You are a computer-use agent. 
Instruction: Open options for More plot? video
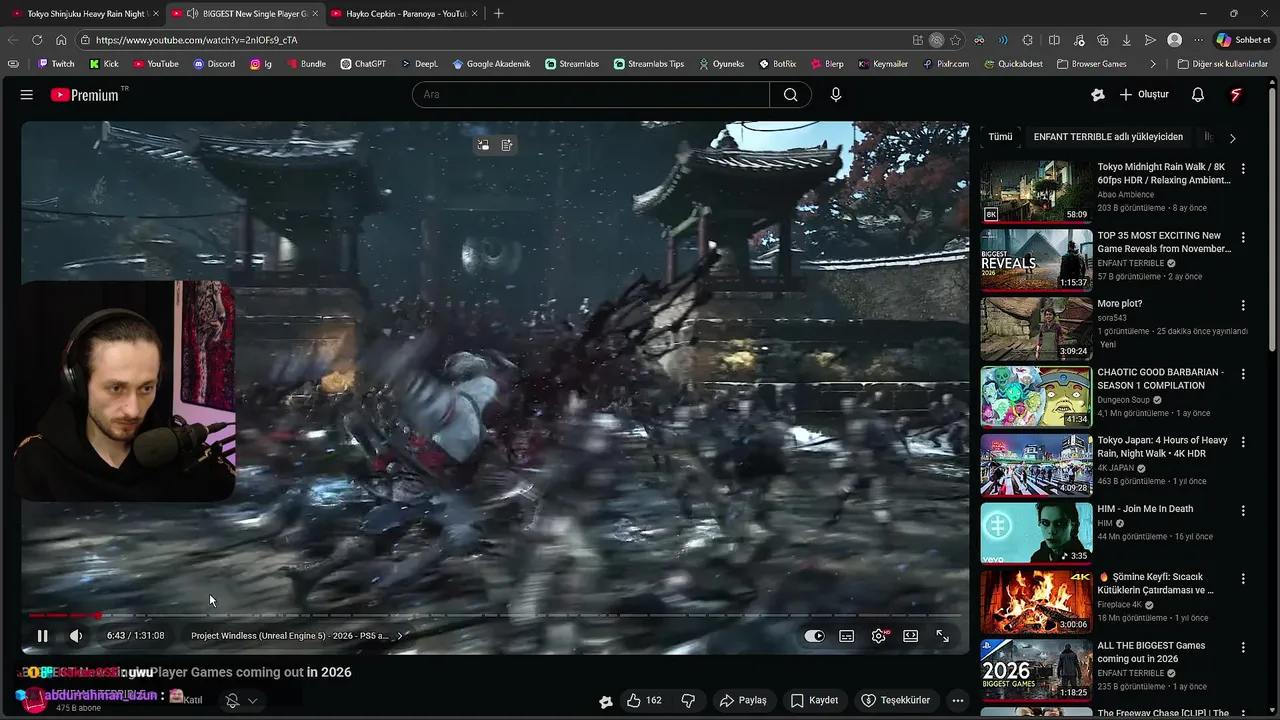pos(1243,305)
